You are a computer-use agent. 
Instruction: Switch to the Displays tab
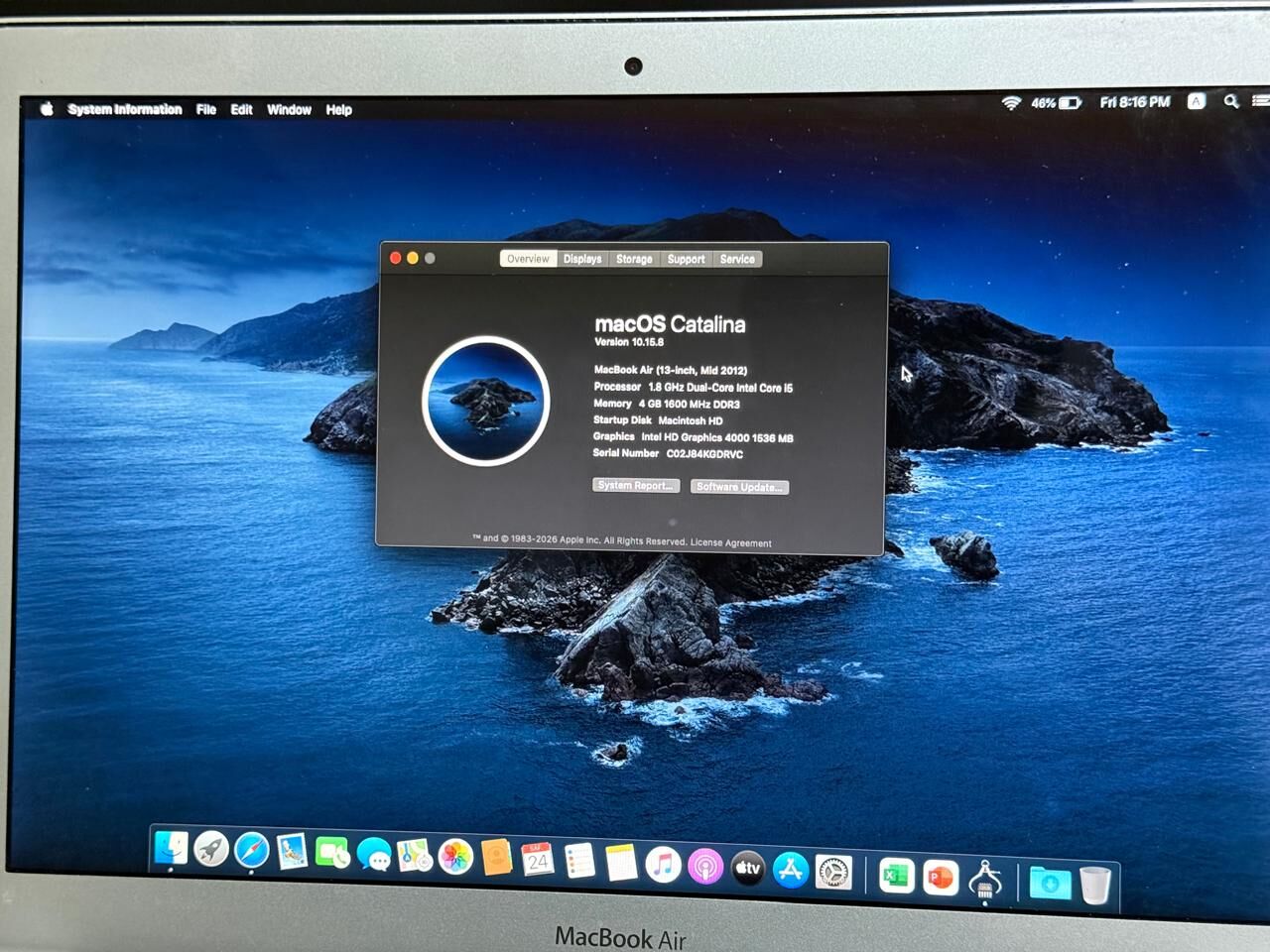pyautogui.click(x=582, y=259)
